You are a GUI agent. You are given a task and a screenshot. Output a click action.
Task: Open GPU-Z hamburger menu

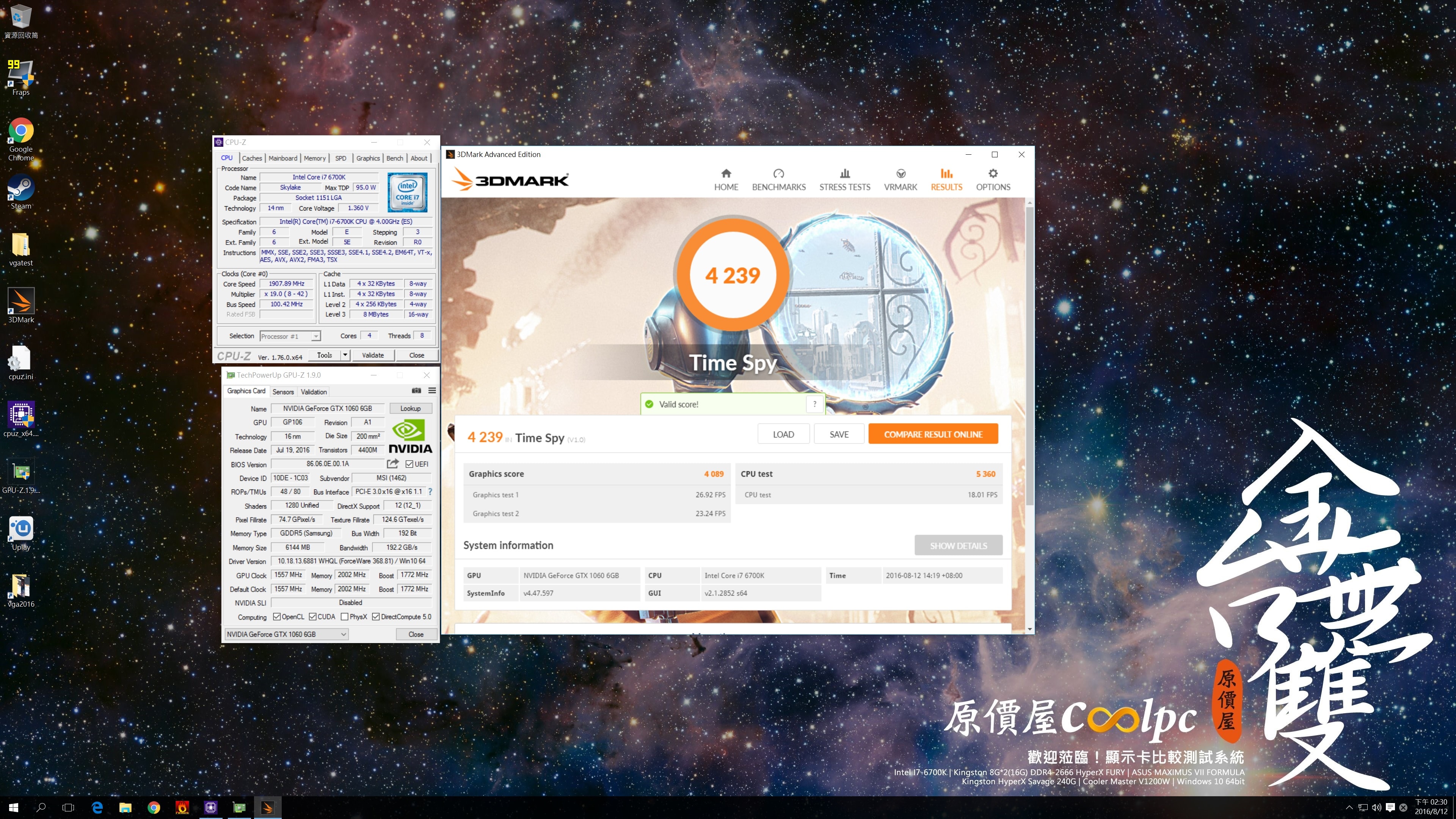tap(432, 391)
